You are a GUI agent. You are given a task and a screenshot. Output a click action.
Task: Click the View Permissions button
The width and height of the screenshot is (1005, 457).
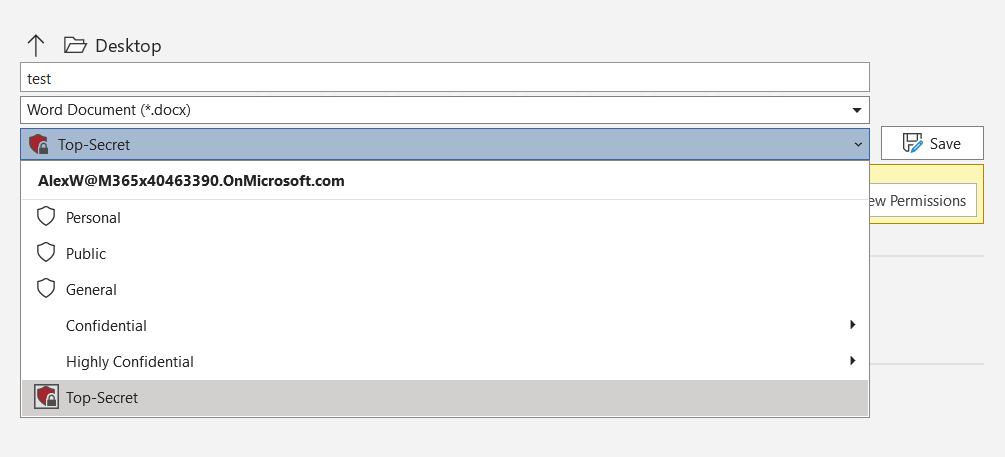[922, 201]
